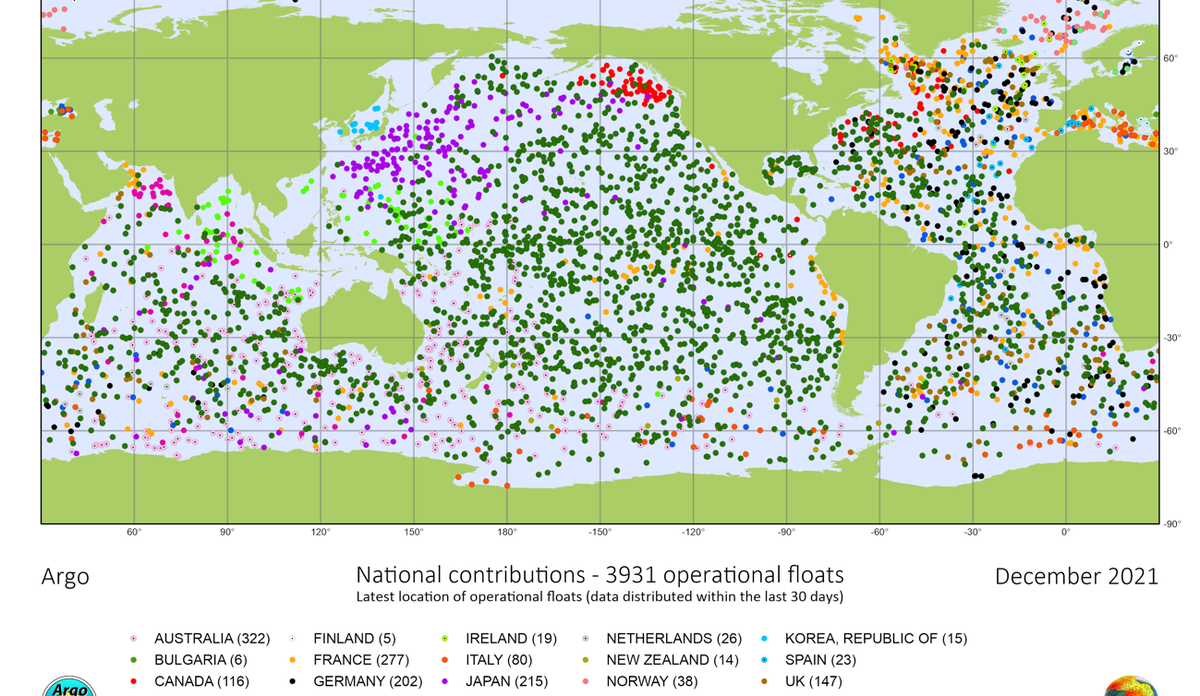Select the purple Japan legend dot
The width and height of the screenshot is (1200, 696).
(x=444, y=682)
